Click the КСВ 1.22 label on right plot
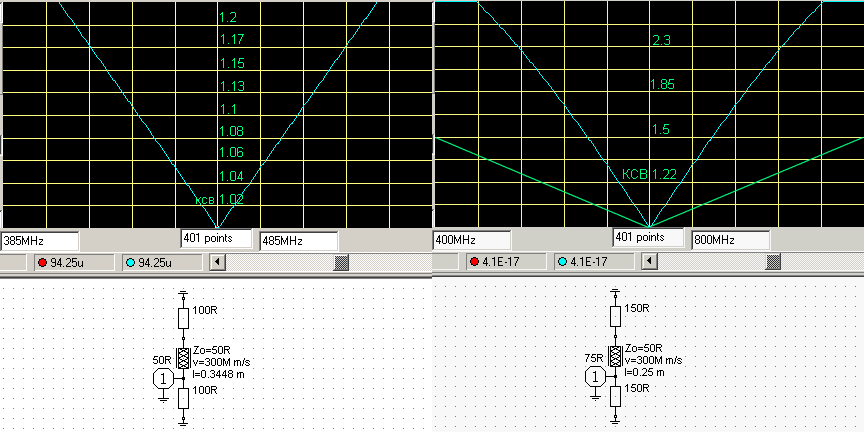 (649, 175)
